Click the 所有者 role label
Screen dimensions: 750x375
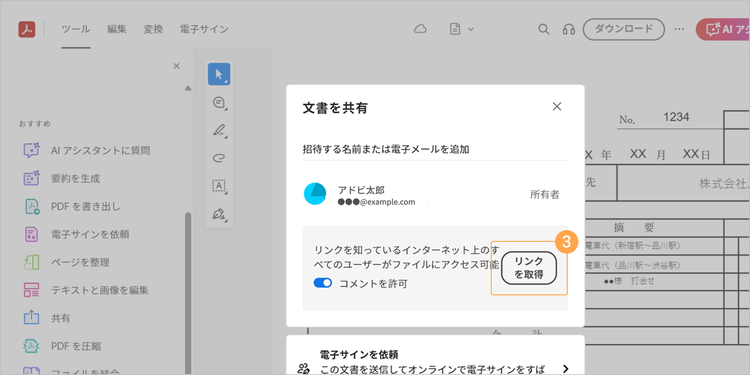(x=544, y=194)
